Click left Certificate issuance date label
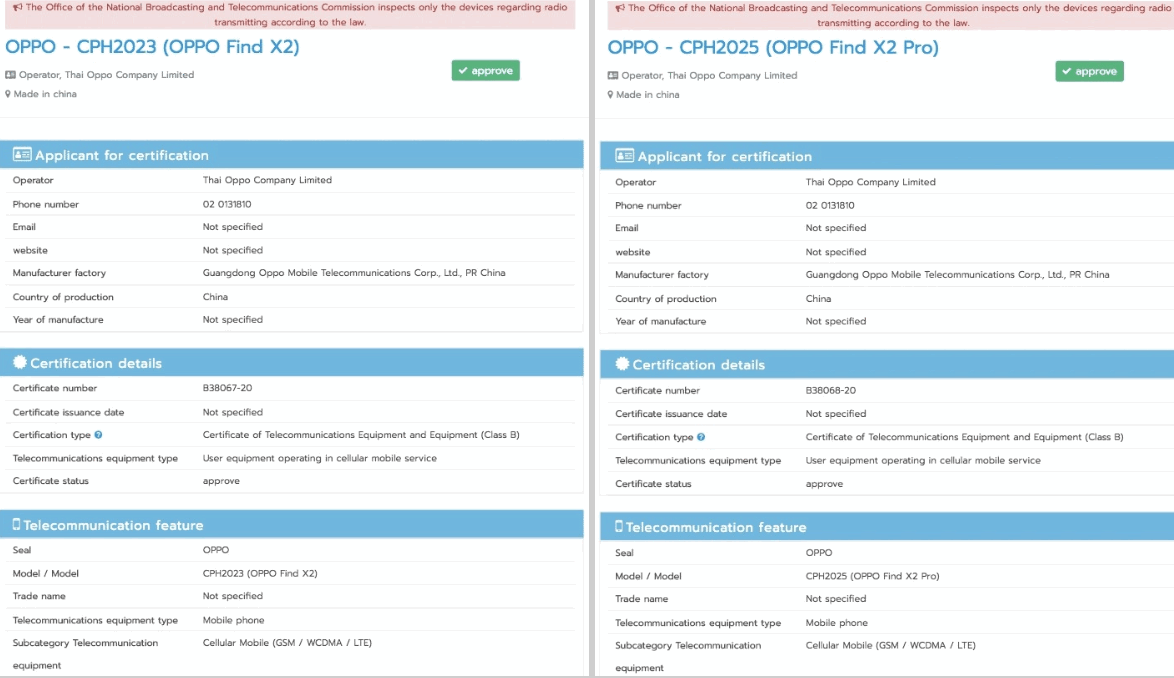 click(68, 412)
